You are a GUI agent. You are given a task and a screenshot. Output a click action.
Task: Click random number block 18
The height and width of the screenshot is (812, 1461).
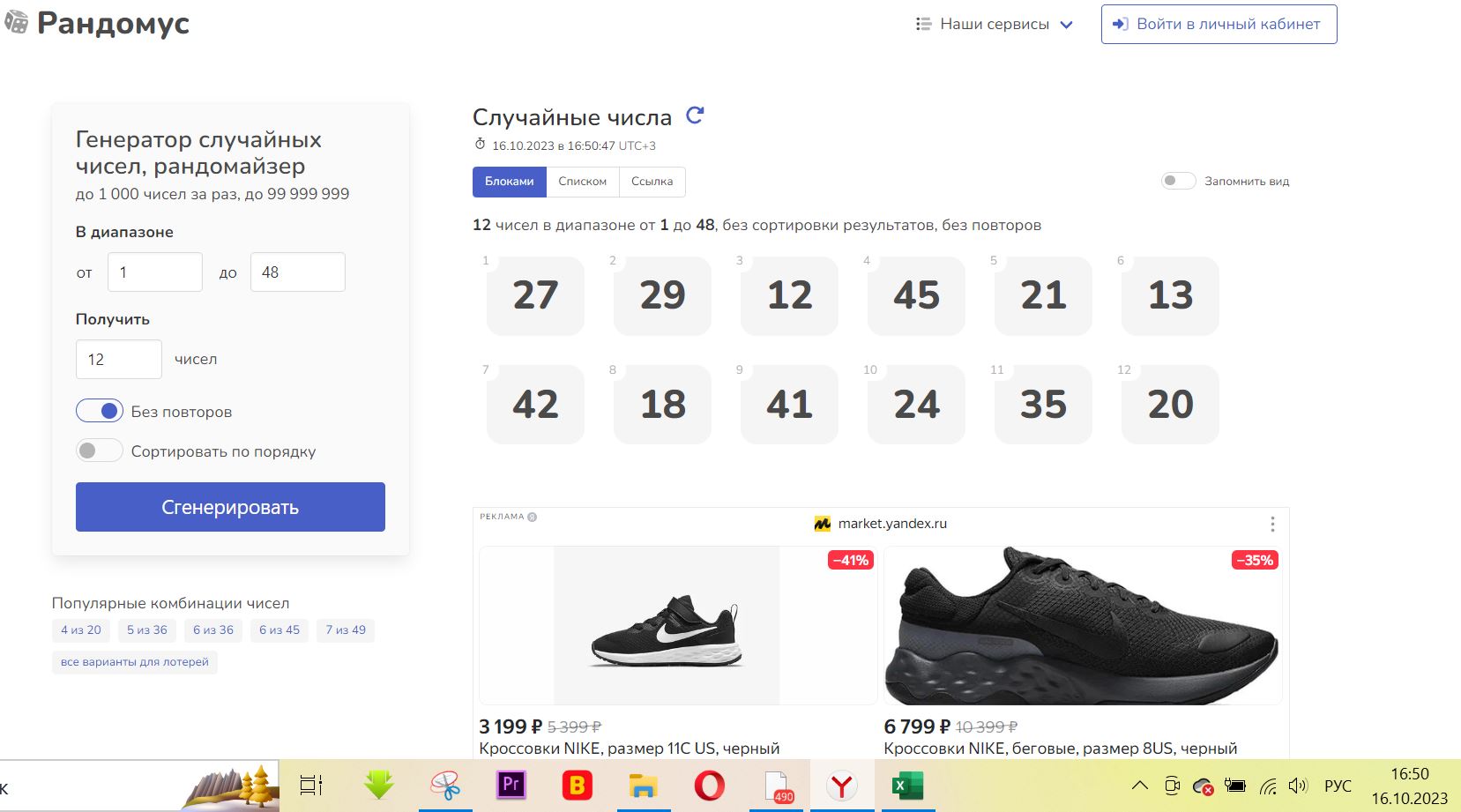(x=662, y=405)
